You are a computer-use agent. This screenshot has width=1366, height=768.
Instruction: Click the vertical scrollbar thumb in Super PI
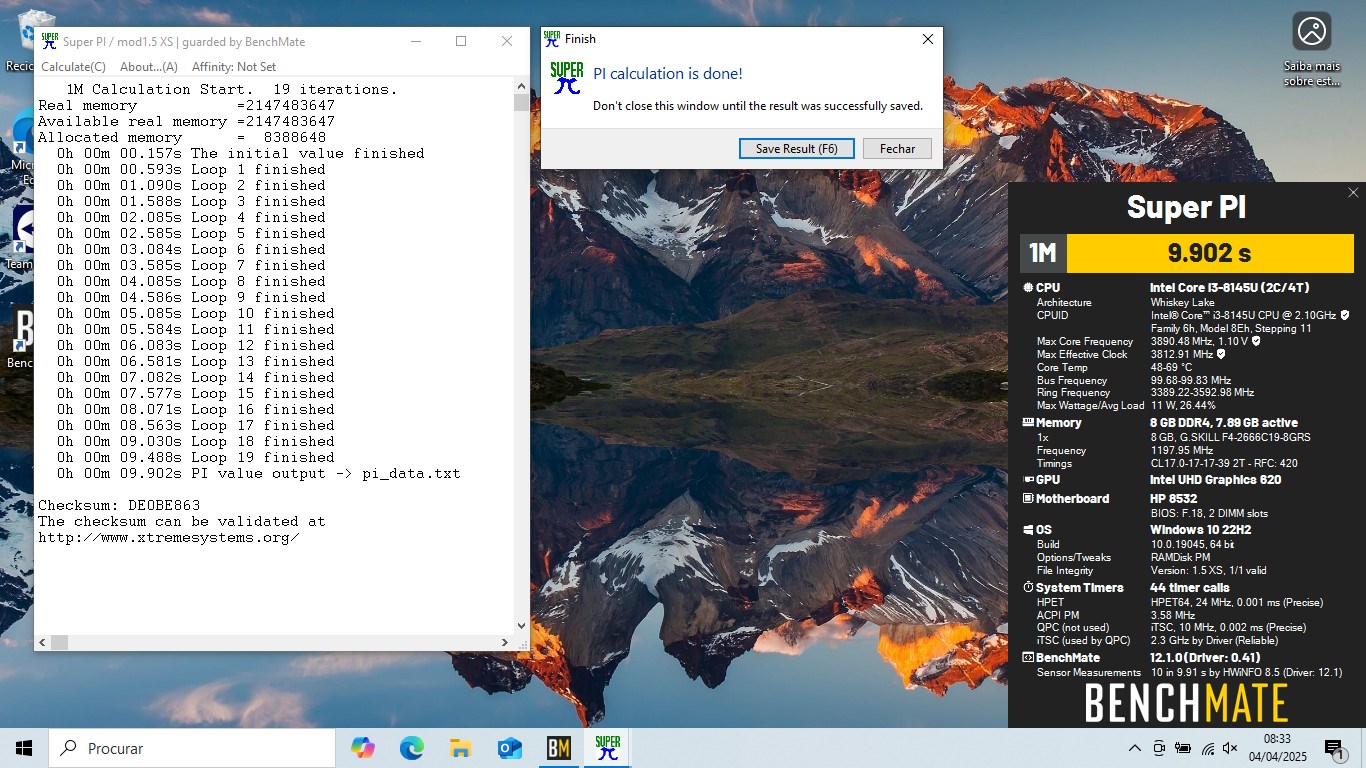pos(521,102)
